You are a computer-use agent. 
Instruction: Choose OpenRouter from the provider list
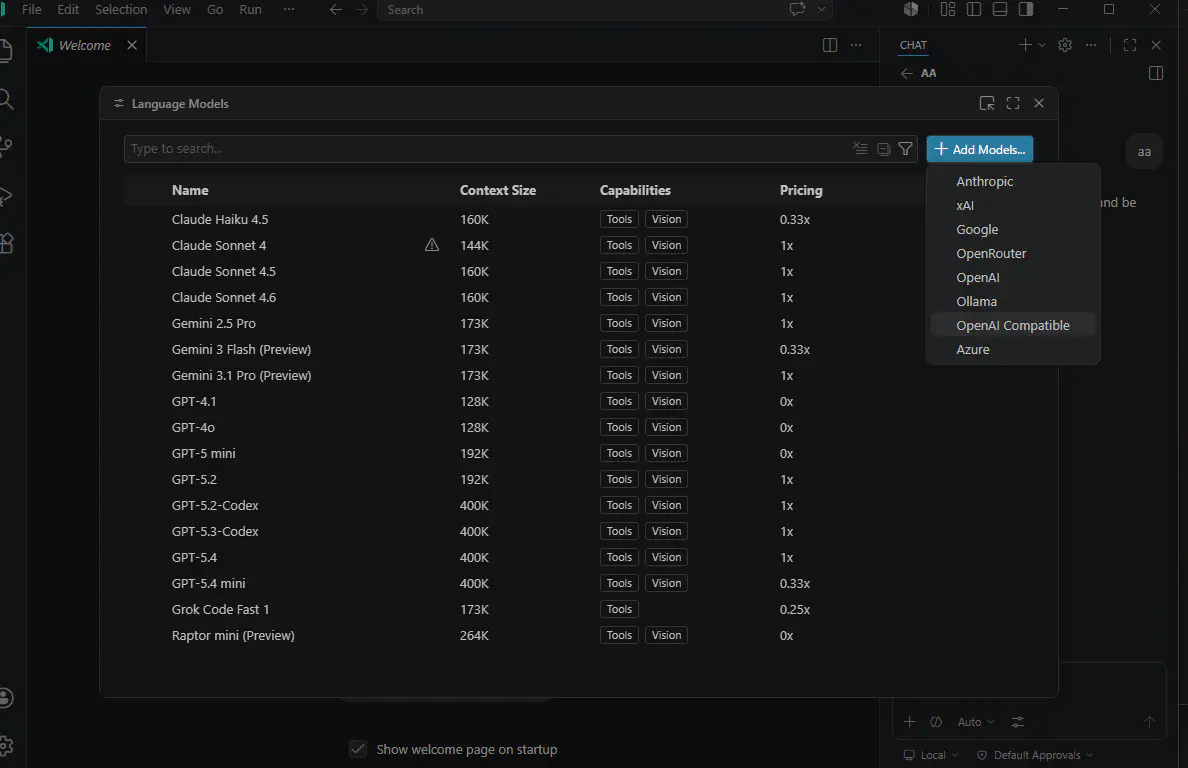coord(1013,253)
